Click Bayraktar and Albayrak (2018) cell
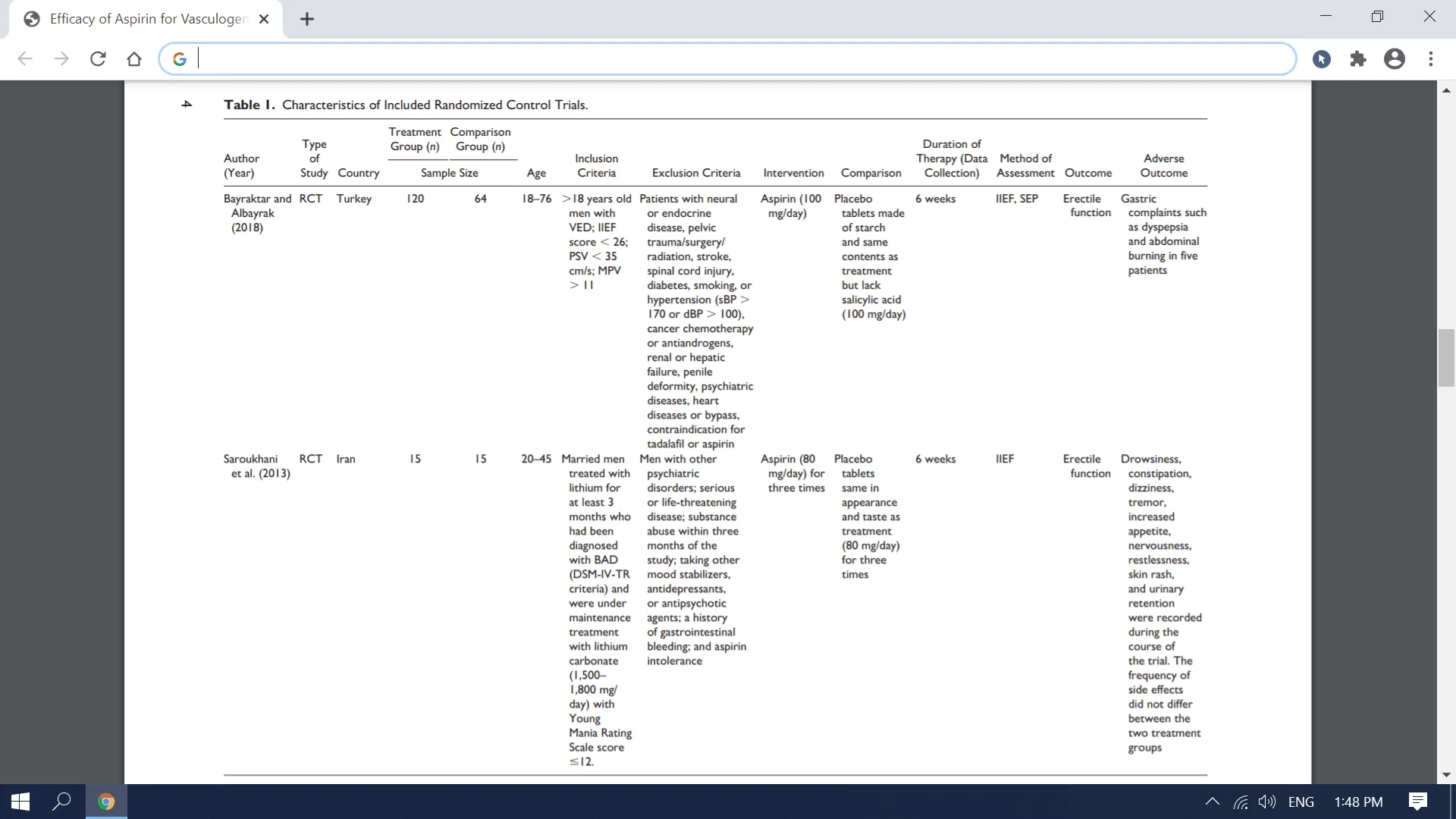 pos(257,213)
